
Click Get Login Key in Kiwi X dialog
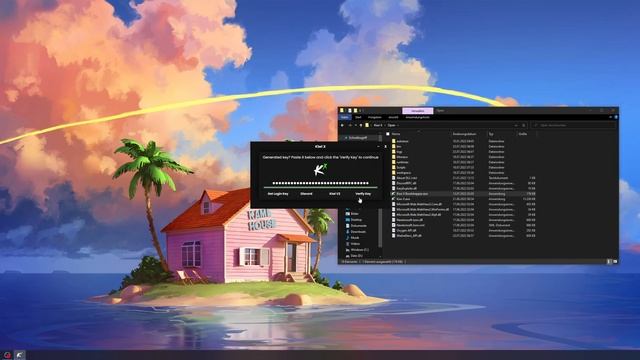[x=278, y=194]
